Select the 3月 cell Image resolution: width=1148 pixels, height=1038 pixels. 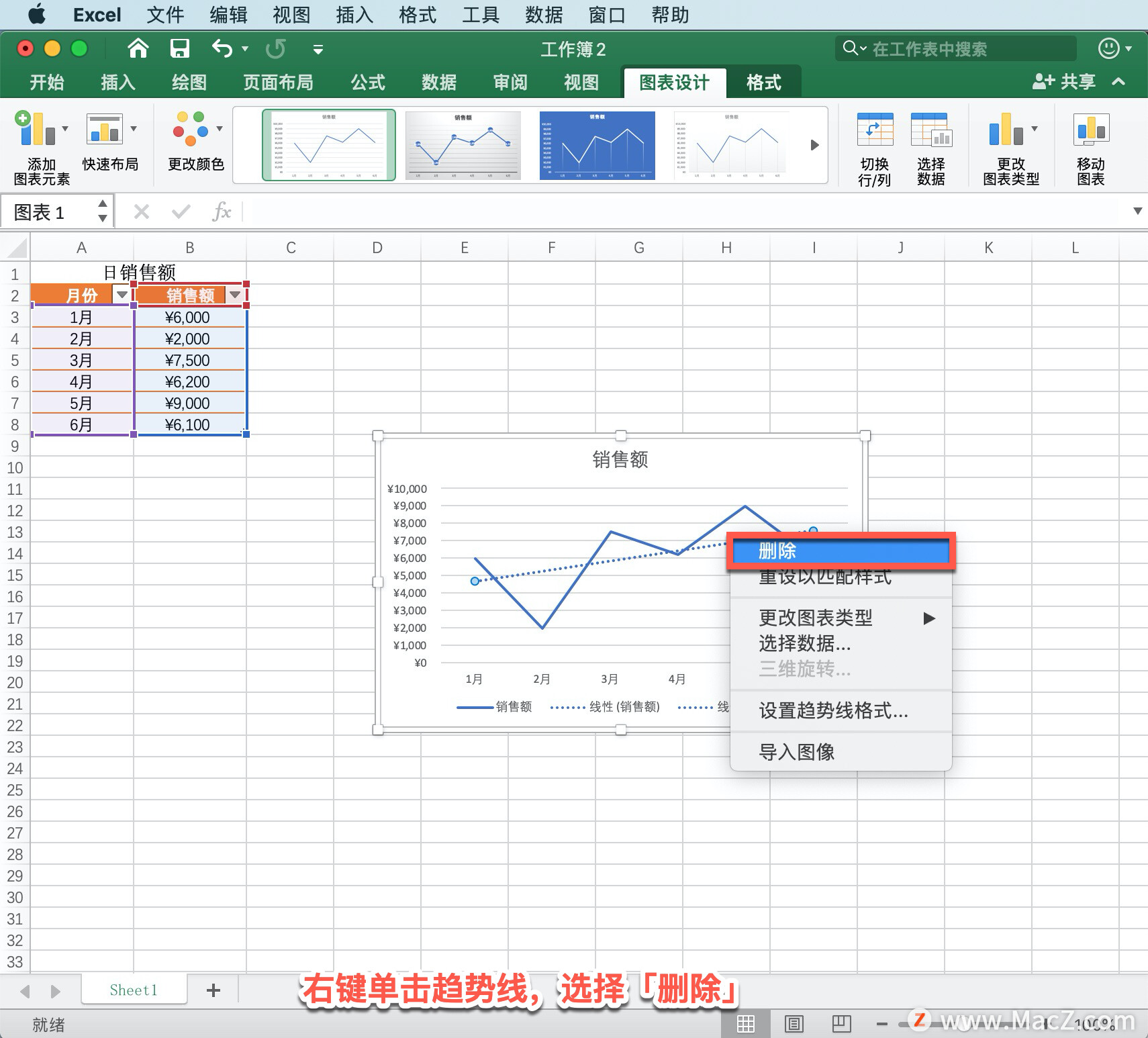click(x=82, y=360)
